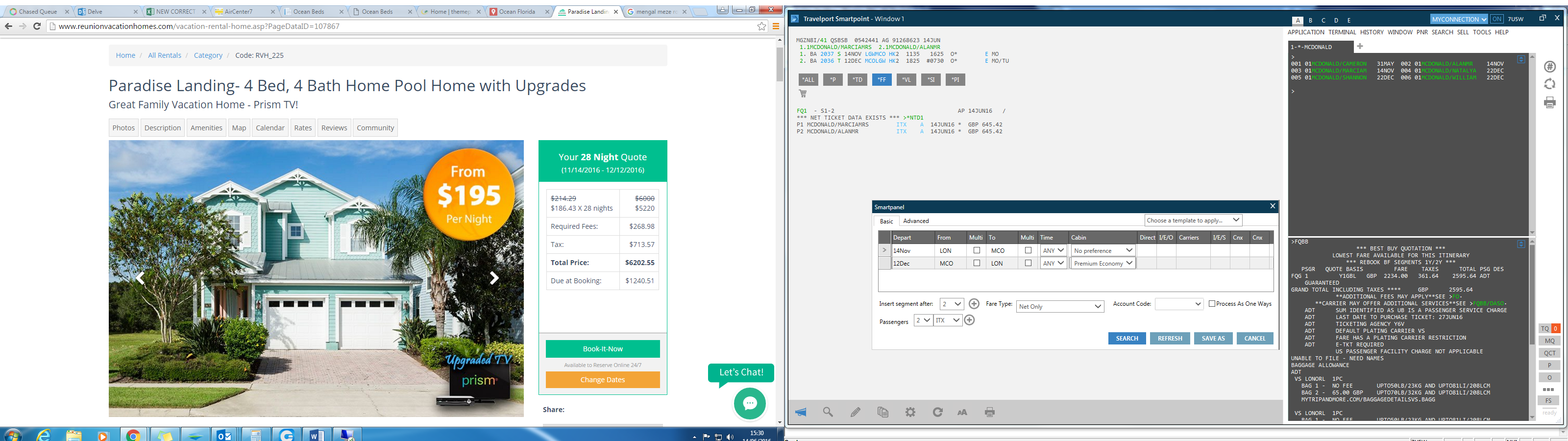1568x441 pixels.
Task: Click the megaphone icon in Smartpoint bottom toolbar
Action: (801, 413)
